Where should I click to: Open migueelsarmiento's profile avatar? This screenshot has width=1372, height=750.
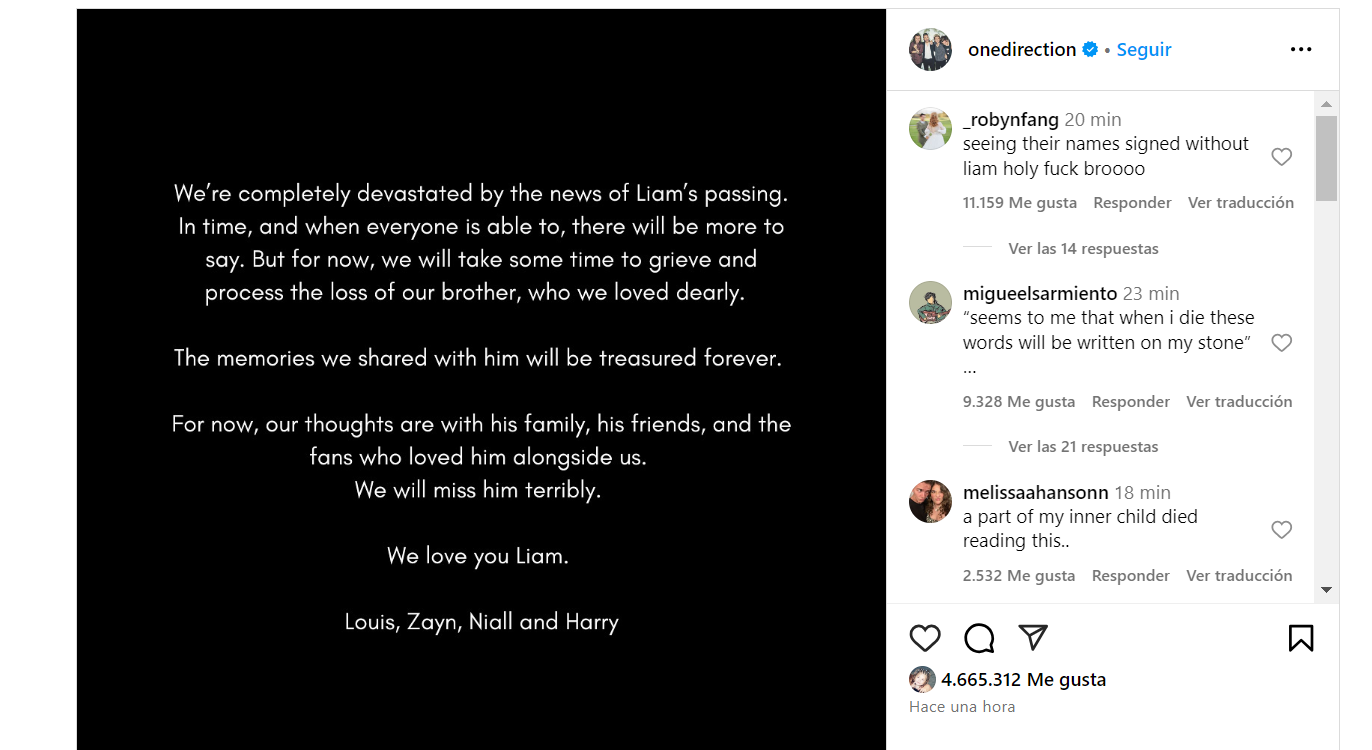click(x=930, y=303)
